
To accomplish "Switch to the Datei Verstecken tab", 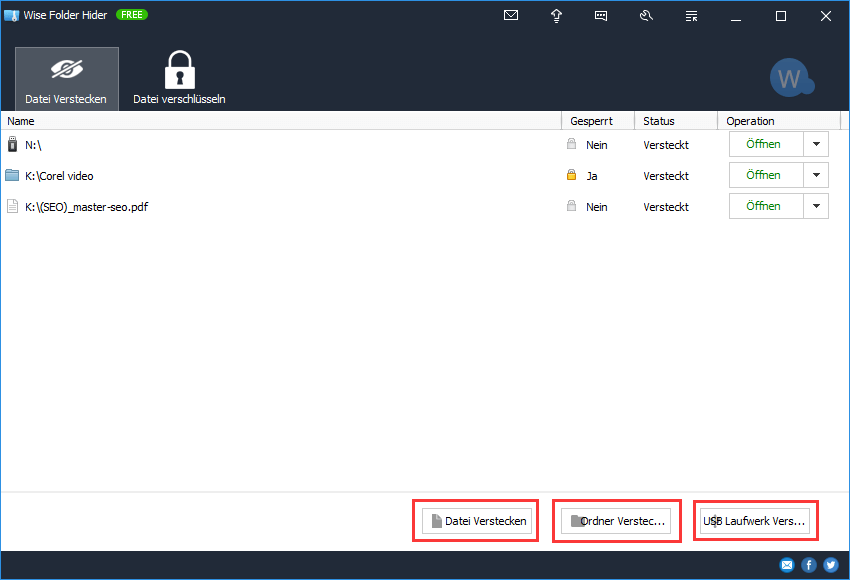I will (x=67, y=79).
